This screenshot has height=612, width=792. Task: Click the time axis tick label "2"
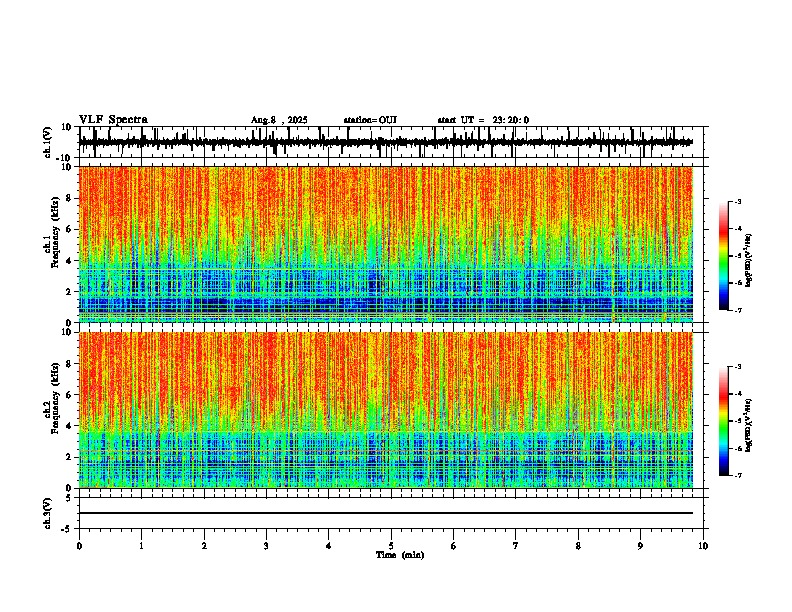(204, 546)
